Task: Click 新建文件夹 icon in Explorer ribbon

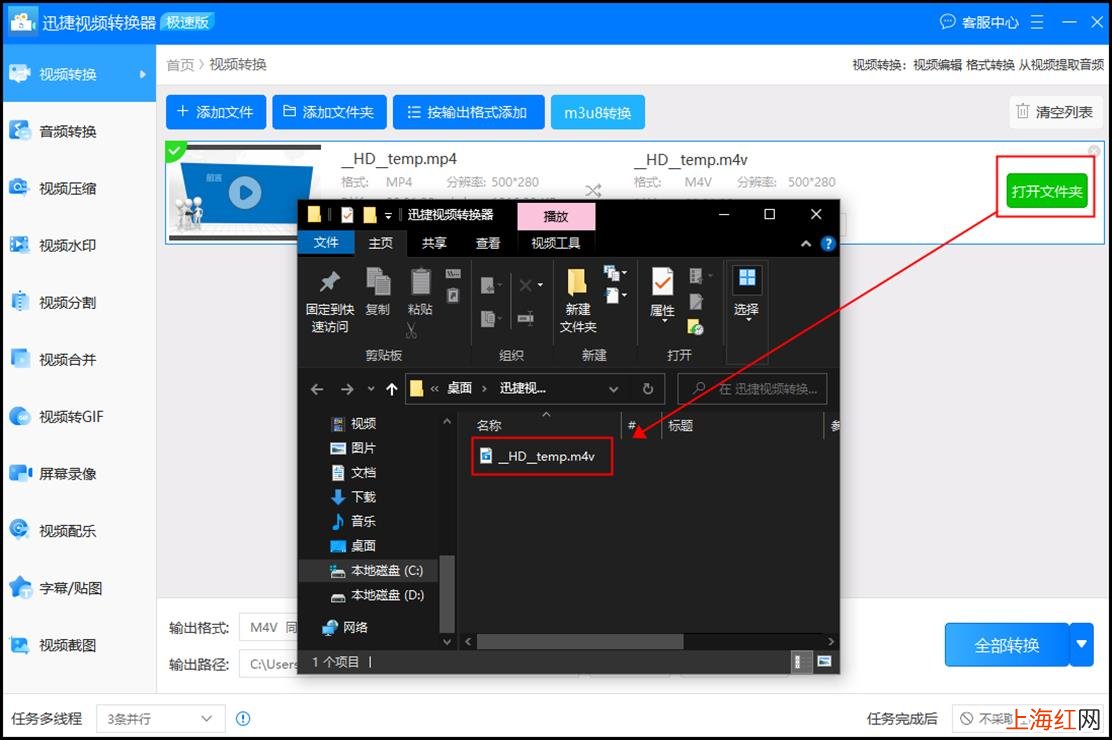Action: [x=577, y=282]
